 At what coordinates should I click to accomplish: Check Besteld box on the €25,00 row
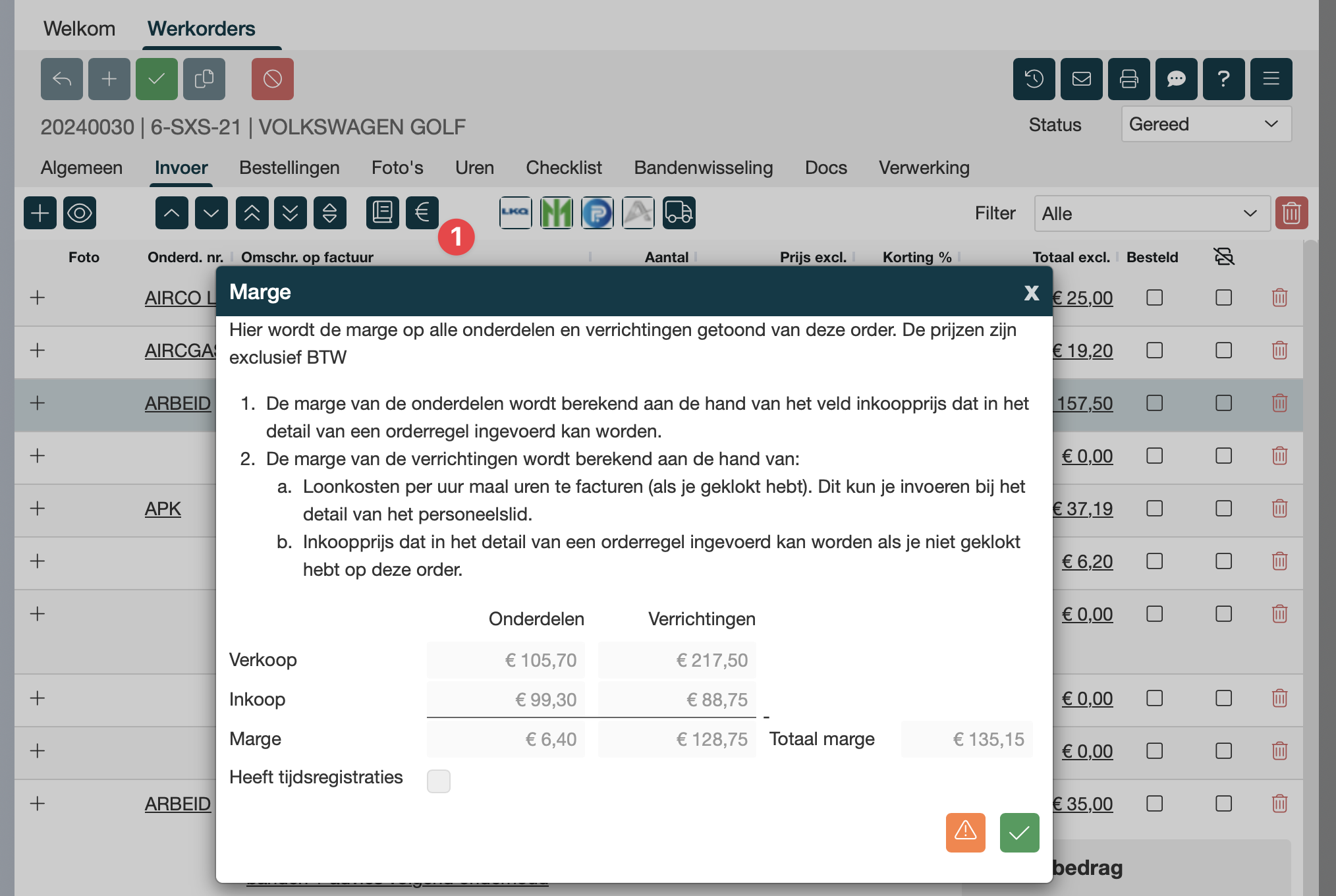(x=1154, y=298)
